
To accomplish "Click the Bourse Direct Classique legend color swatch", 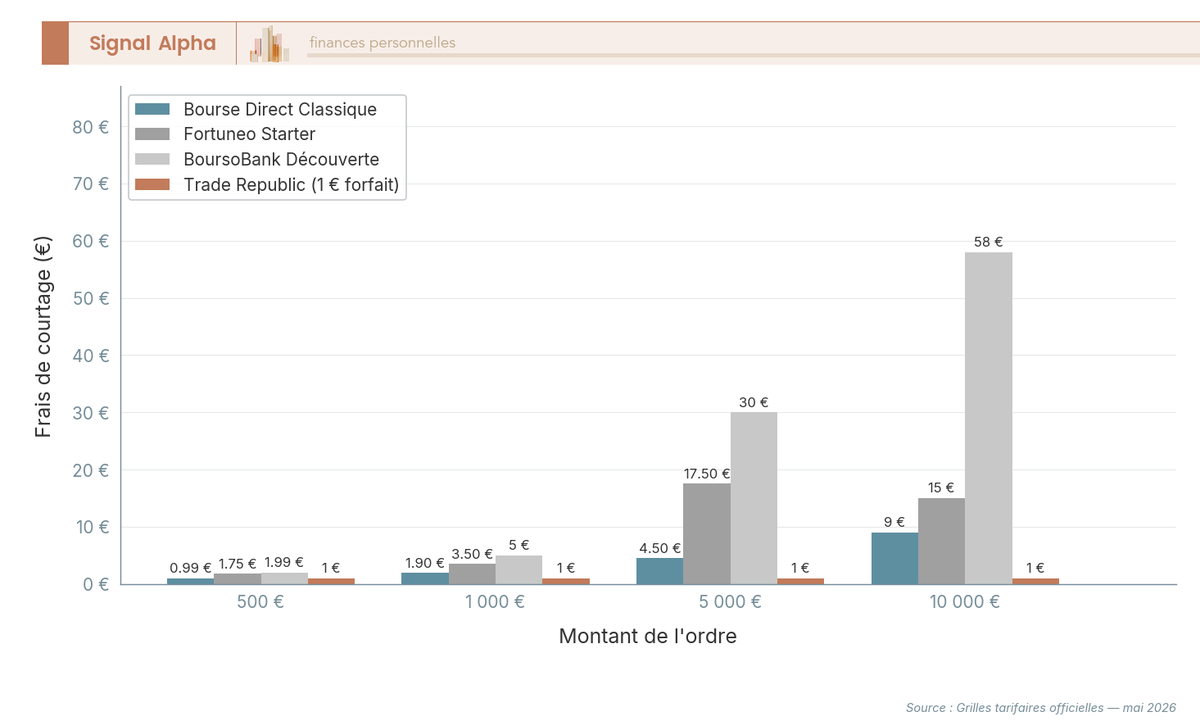I will (153, 109).
